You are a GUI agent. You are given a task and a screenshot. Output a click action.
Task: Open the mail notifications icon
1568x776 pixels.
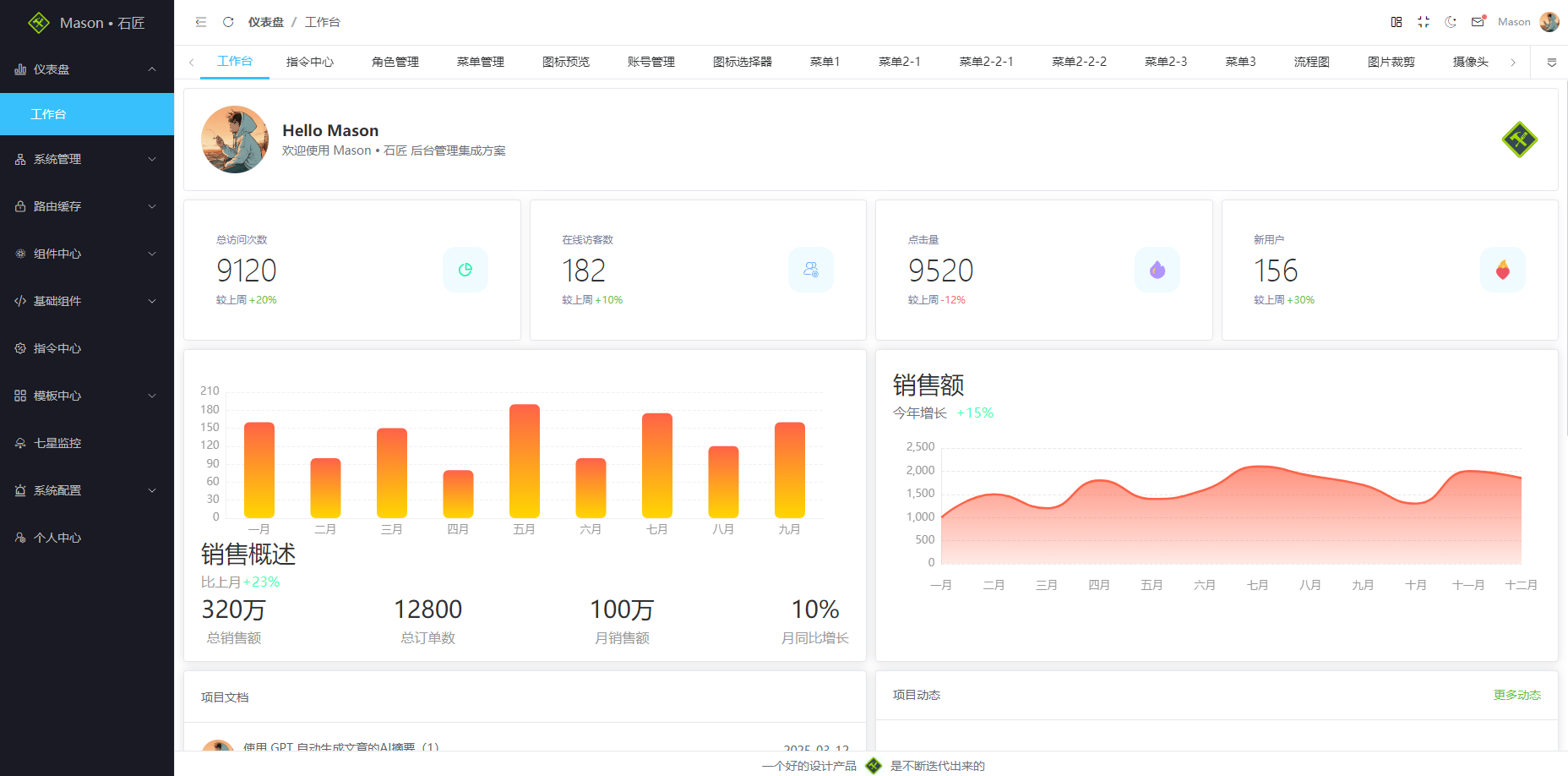click(x=1478, y=22)
